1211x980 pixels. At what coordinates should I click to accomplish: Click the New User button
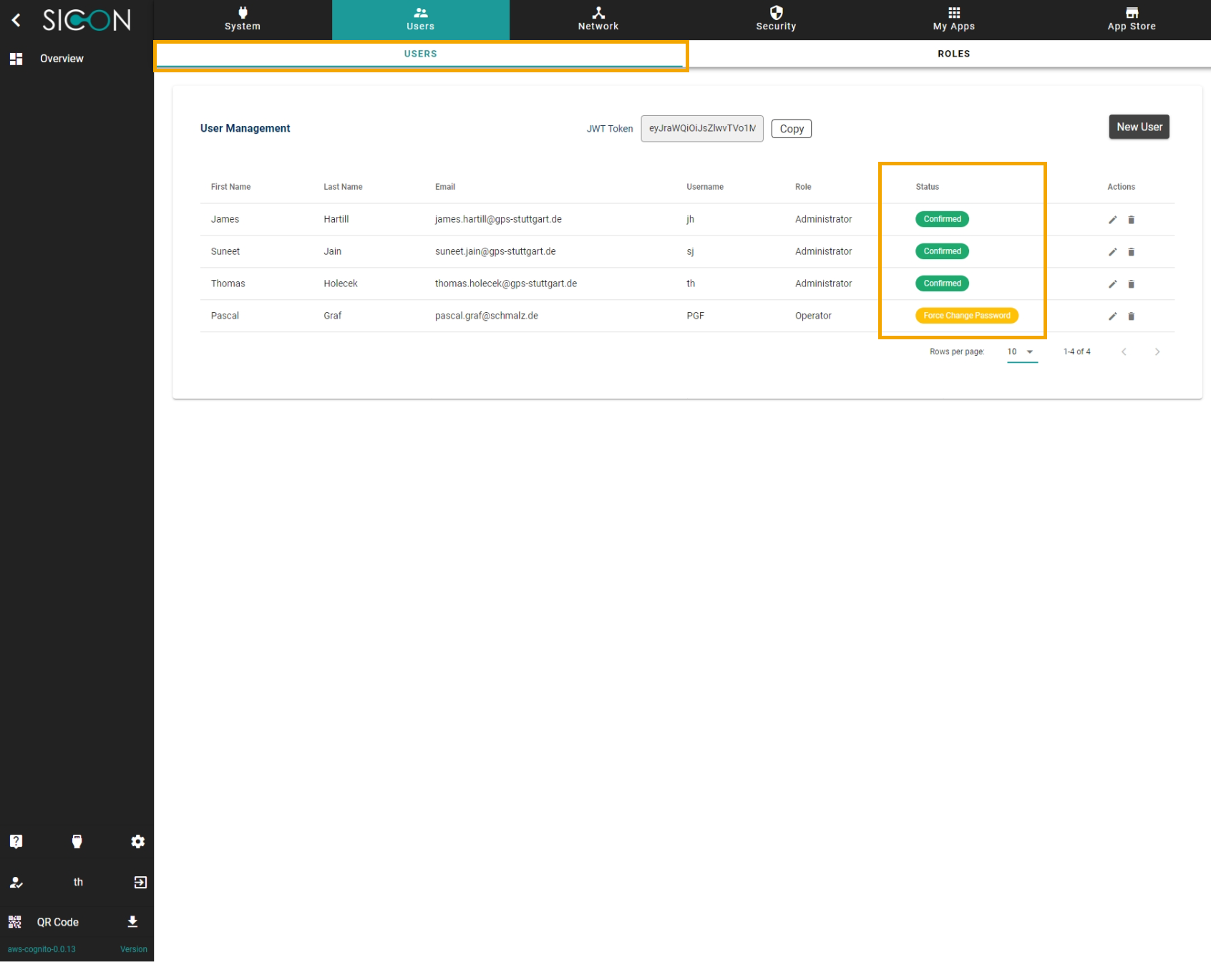[1139, 127]
